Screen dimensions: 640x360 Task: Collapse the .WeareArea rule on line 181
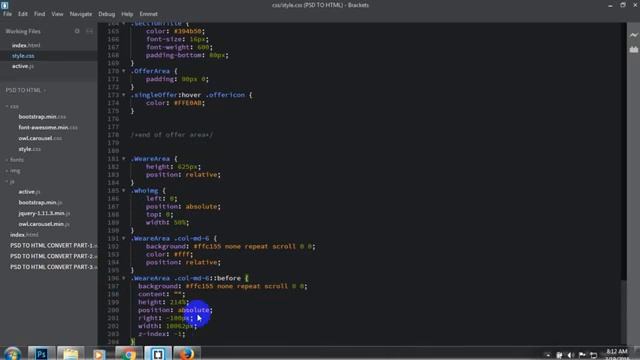(124, 158)
